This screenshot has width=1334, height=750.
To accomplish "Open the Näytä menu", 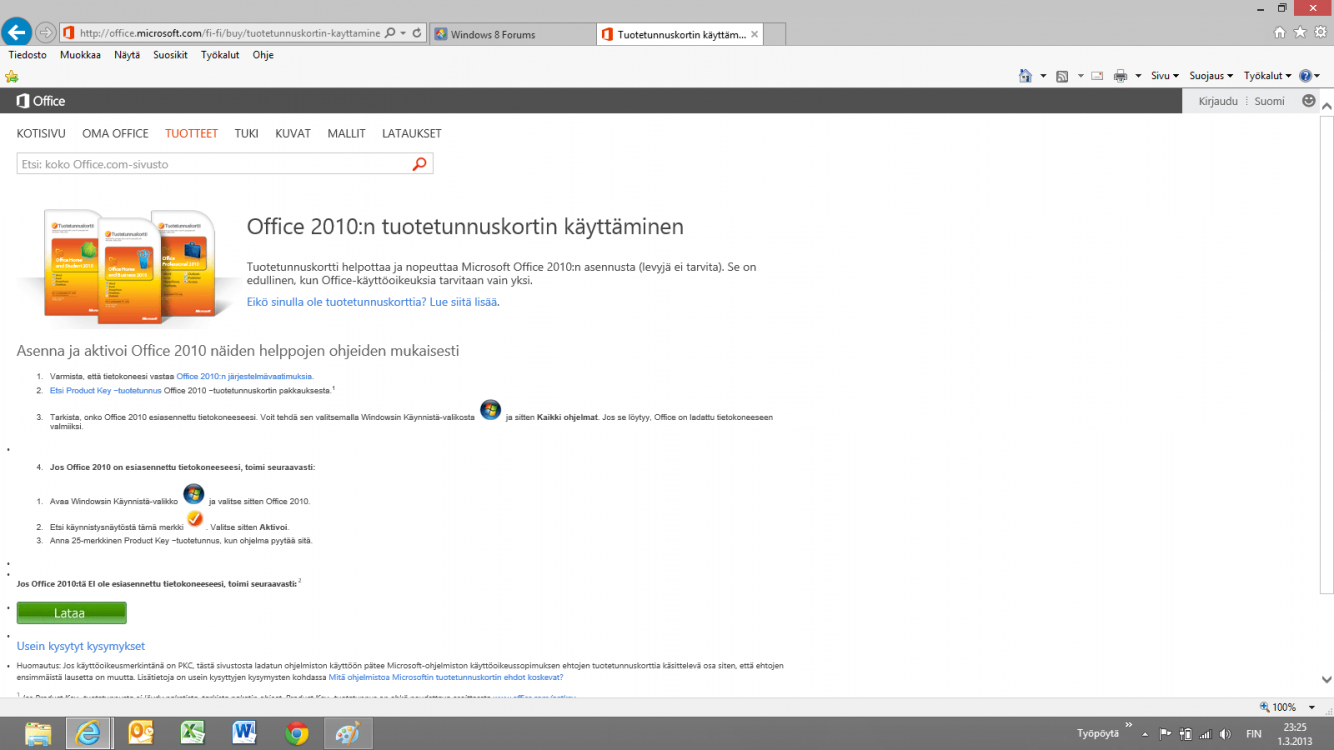I will pos(127,55).
